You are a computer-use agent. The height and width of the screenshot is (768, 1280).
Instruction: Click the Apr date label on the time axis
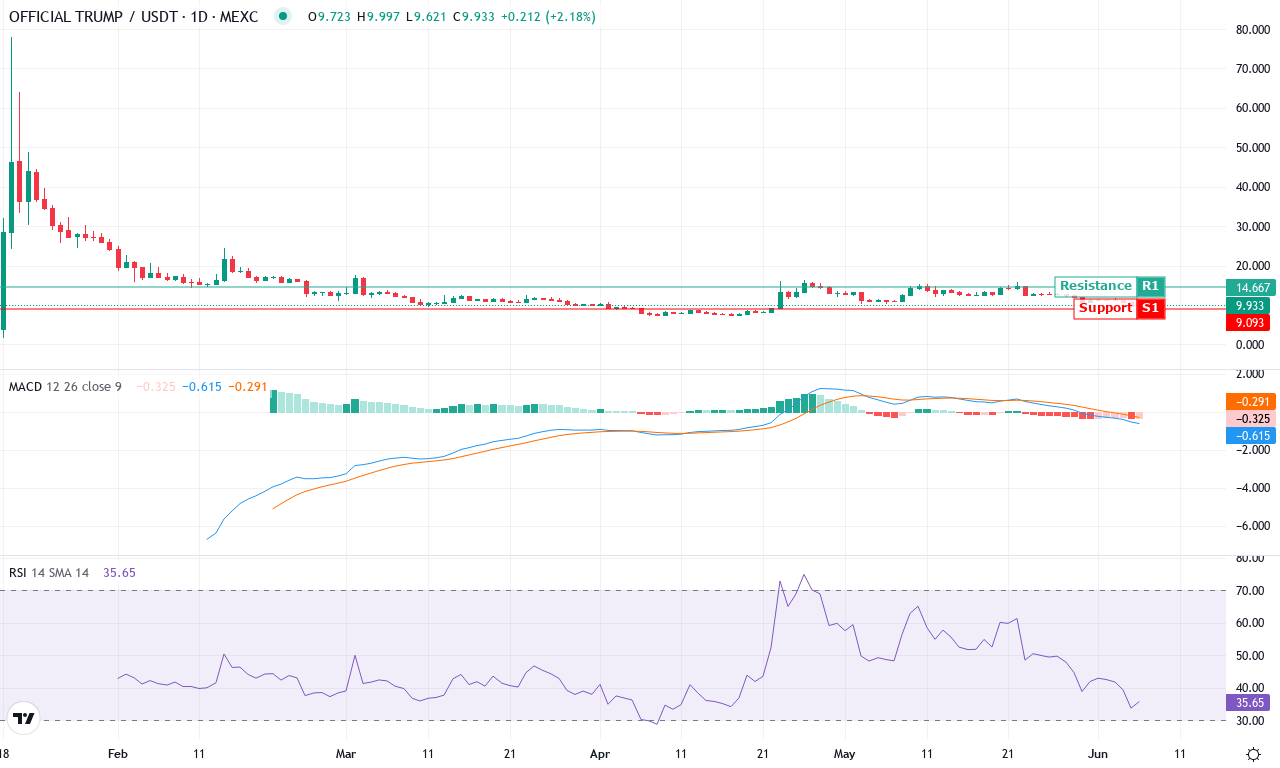pos(599,753)
